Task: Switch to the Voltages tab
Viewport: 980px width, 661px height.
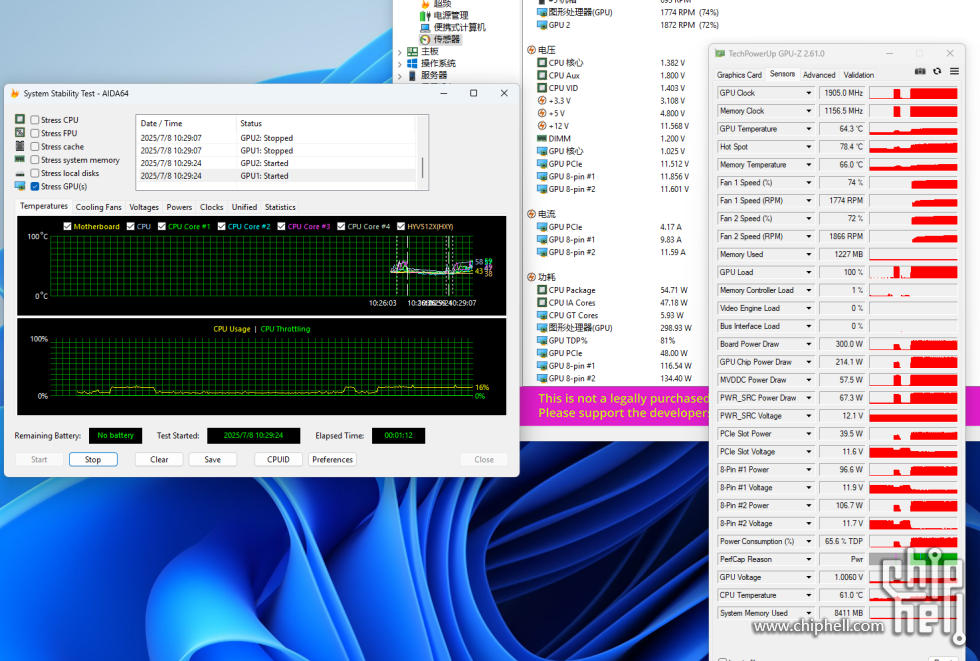Action: coord(144,207)
